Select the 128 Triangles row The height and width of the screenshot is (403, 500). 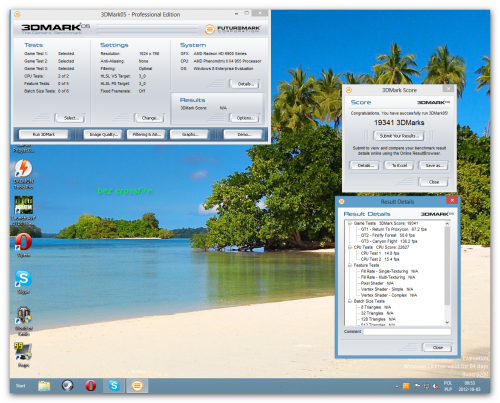point(378,319)
